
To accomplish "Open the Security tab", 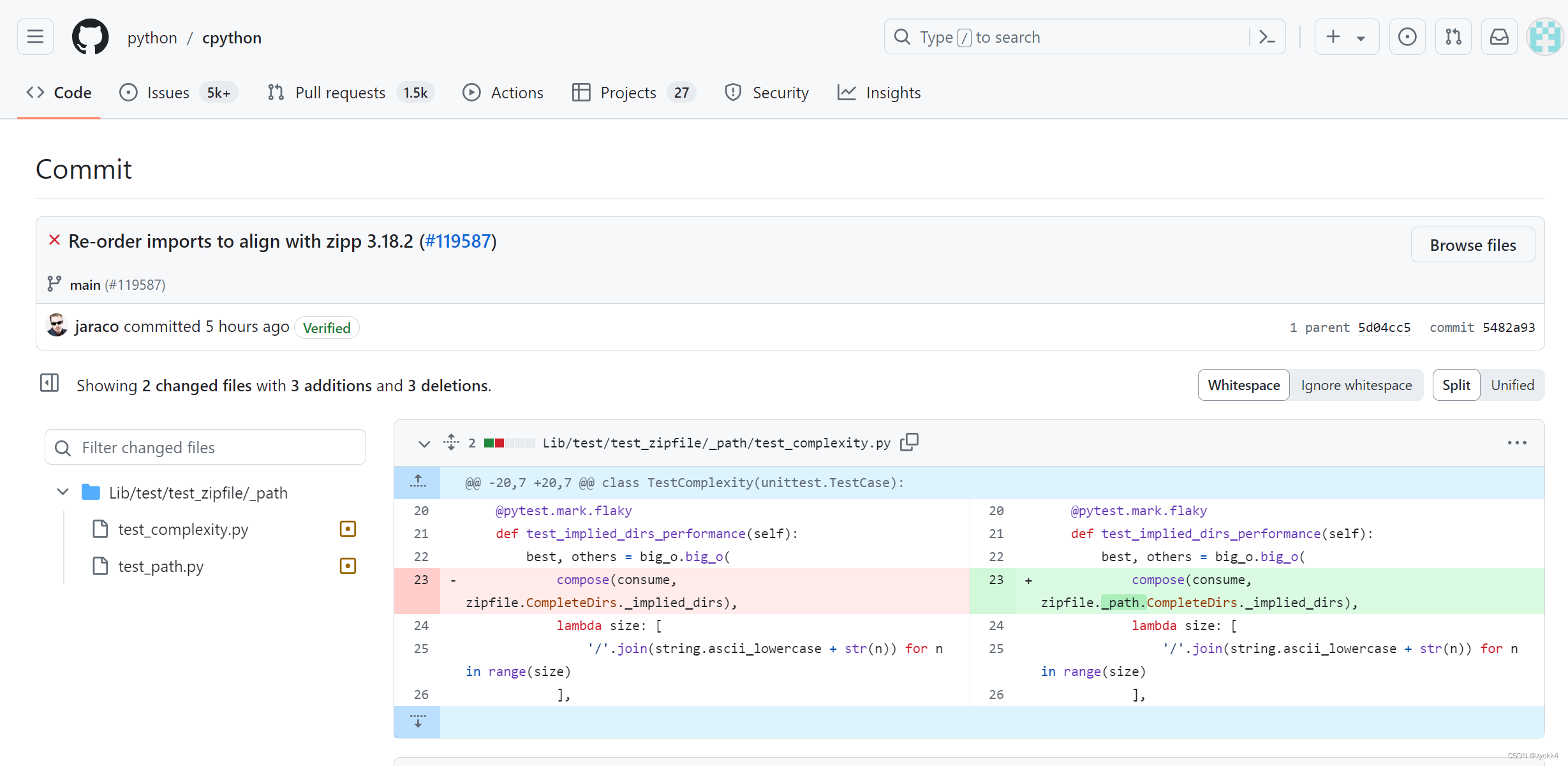I will (x=767, y=92).
